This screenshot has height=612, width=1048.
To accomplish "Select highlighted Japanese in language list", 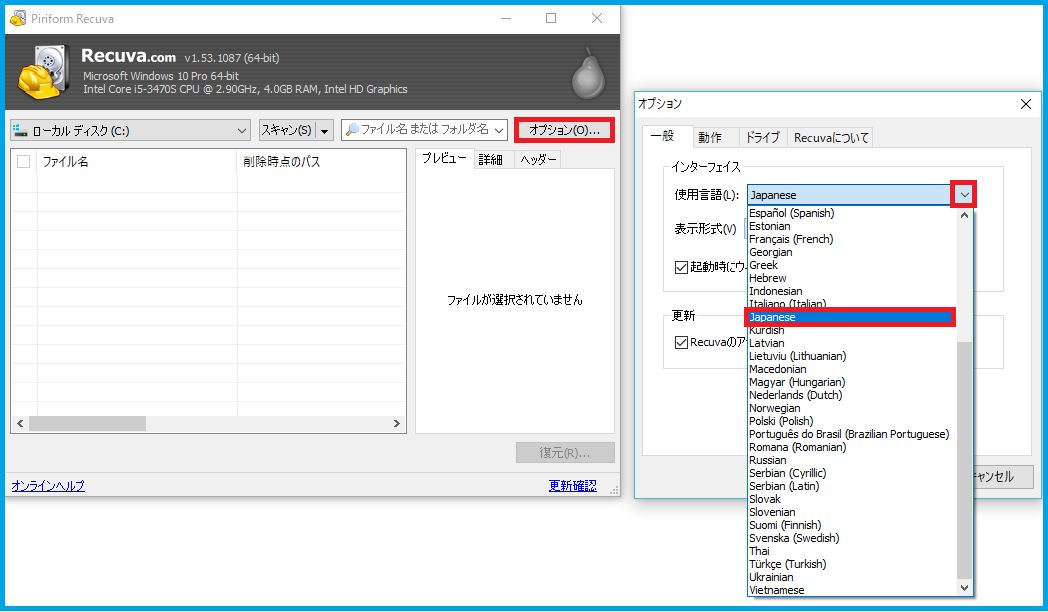I will click(x=850, y=317).
